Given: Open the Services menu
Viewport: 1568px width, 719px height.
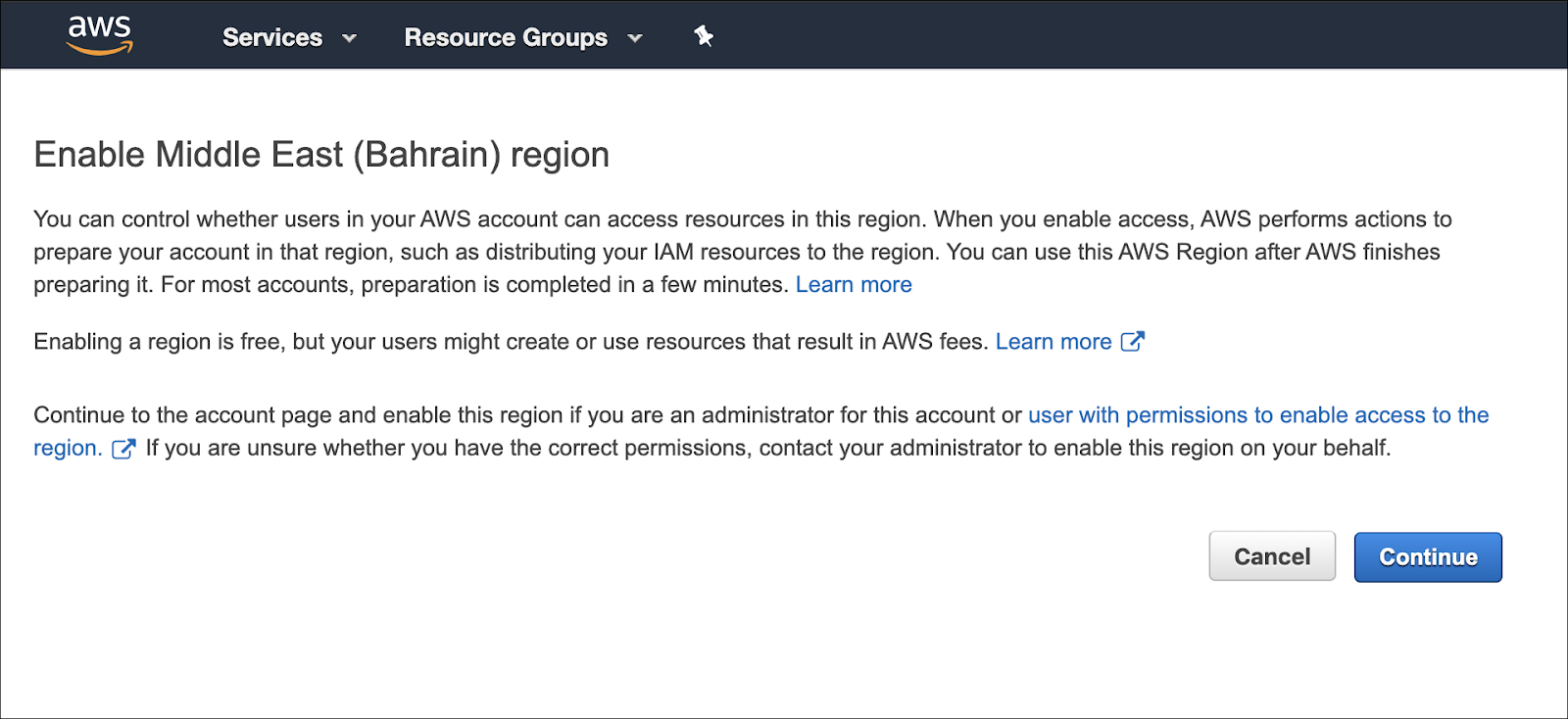Looking at the screenshot, I should click(272, 37).
